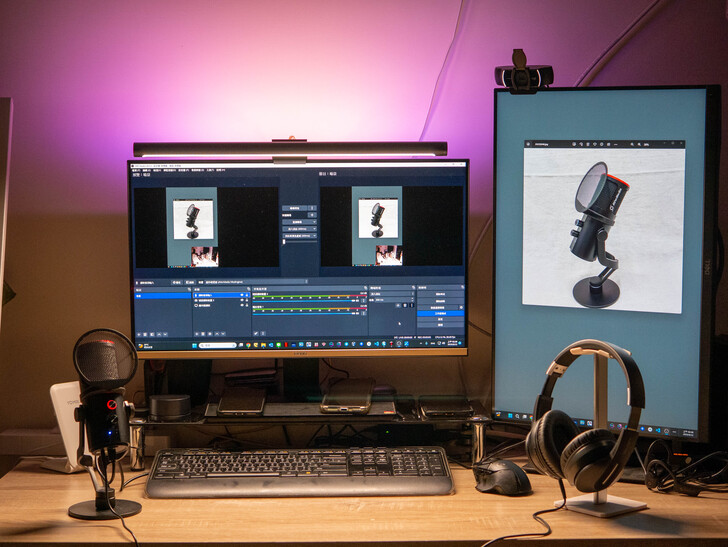This screenshot has width=728, height=547.
Task: Open the third quick transition dropdown
Action: click(x=299, y=235)
